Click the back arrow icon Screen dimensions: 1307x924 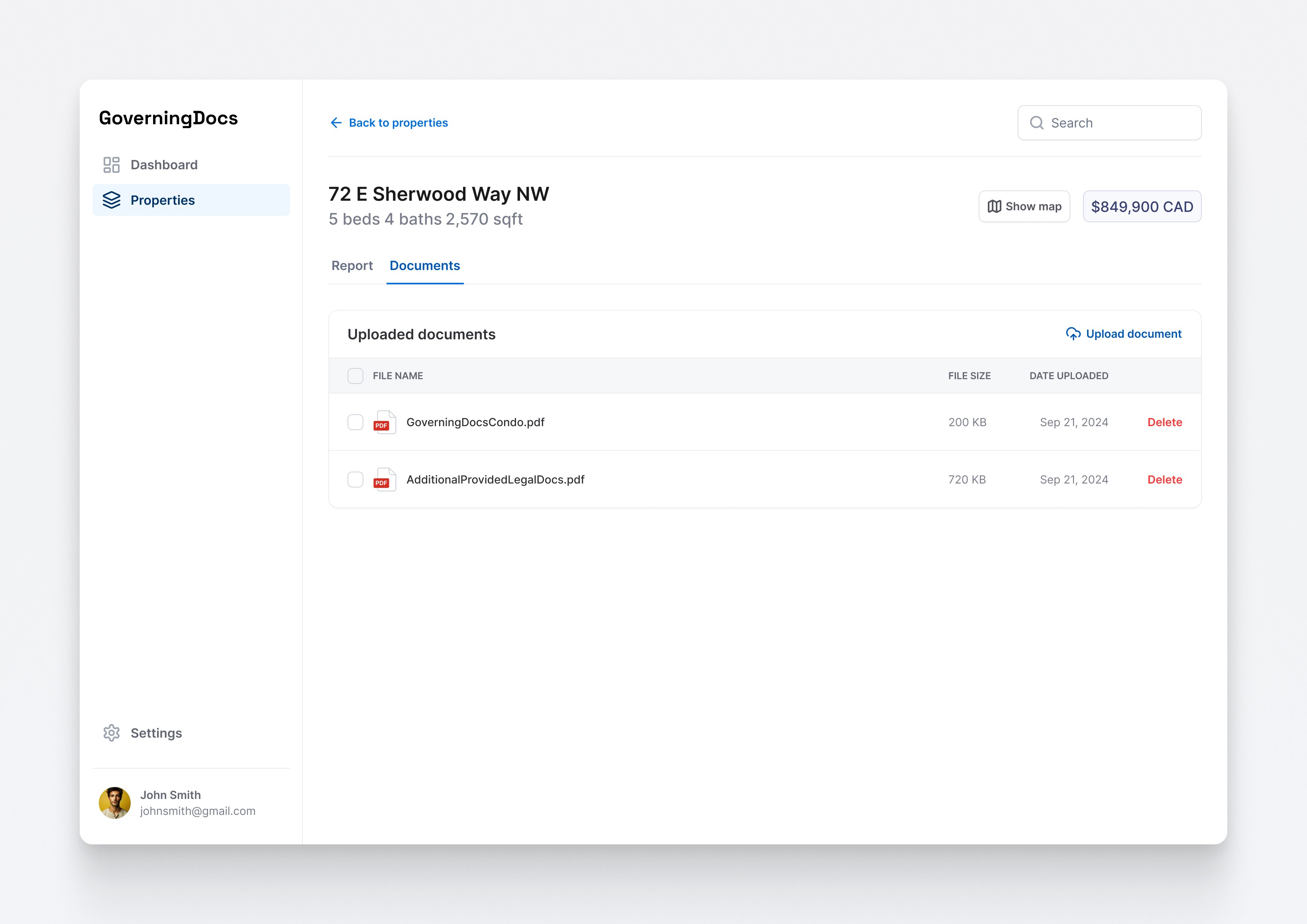coord(336,123)
